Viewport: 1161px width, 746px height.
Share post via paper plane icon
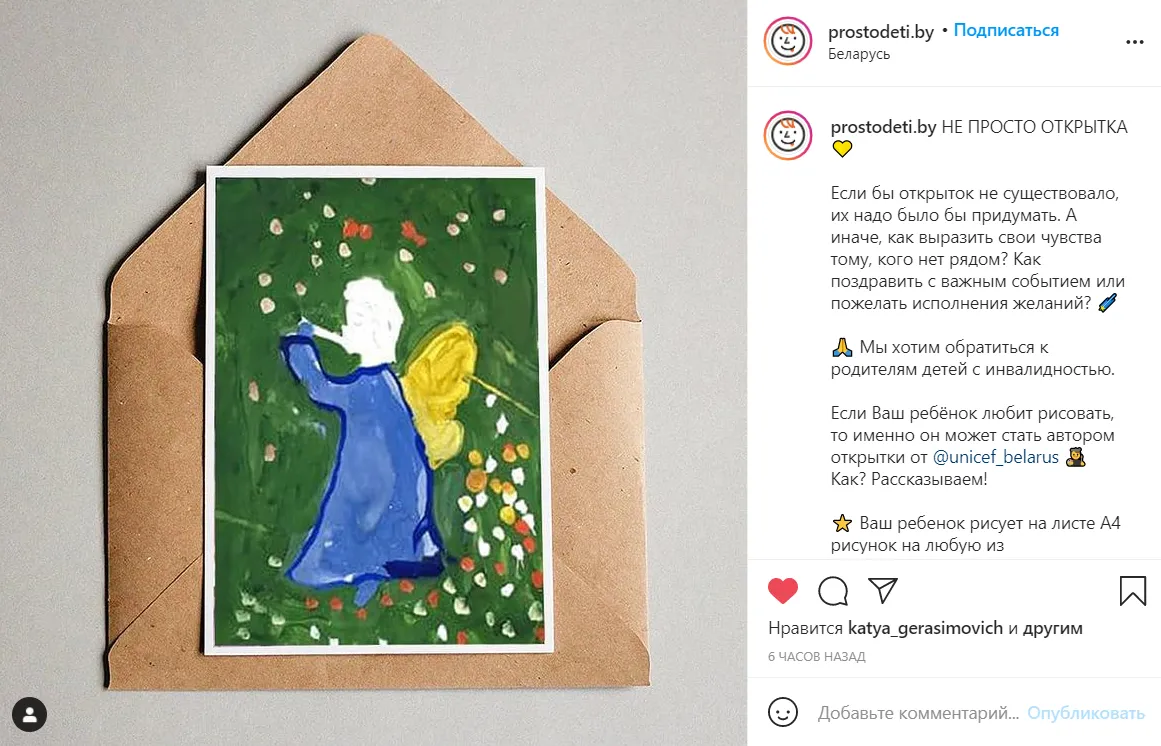(883, 590)
